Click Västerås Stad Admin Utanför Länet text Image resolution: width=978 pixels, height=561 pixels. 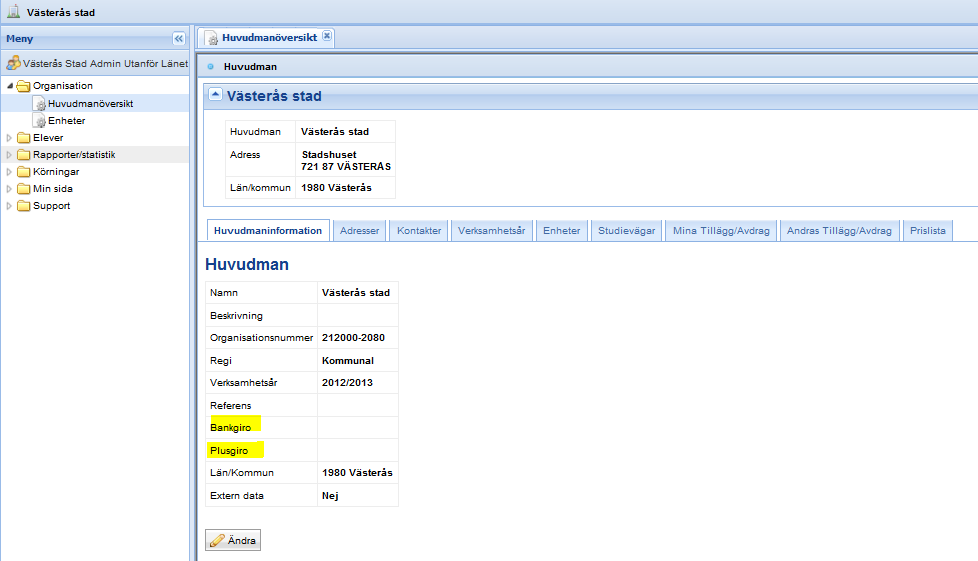[105, 63]
